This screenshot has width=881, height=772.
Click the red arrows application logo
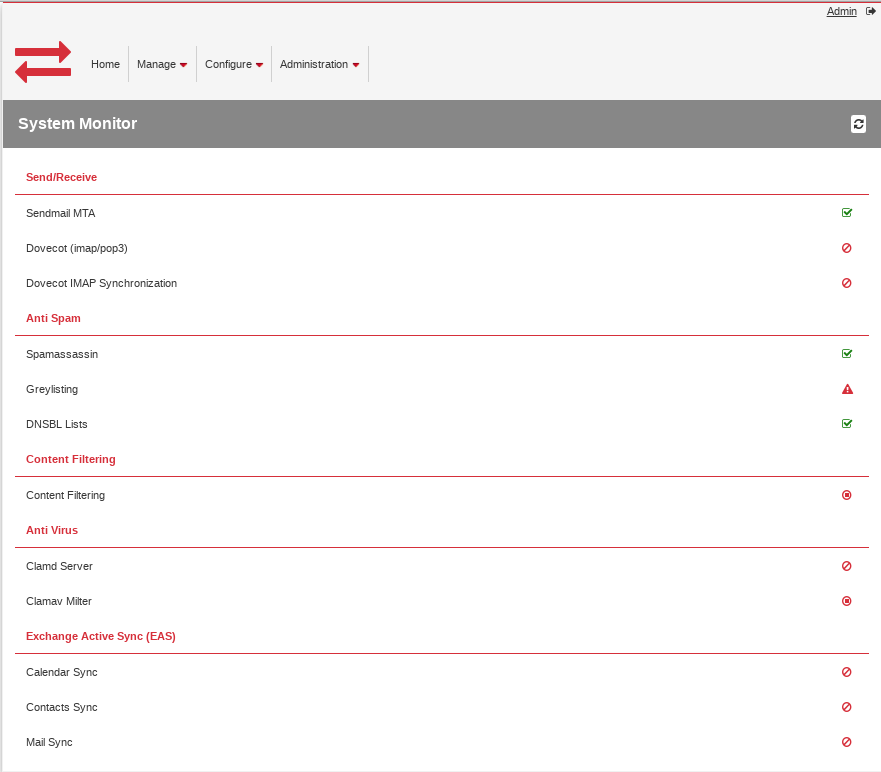pos(43,62)
